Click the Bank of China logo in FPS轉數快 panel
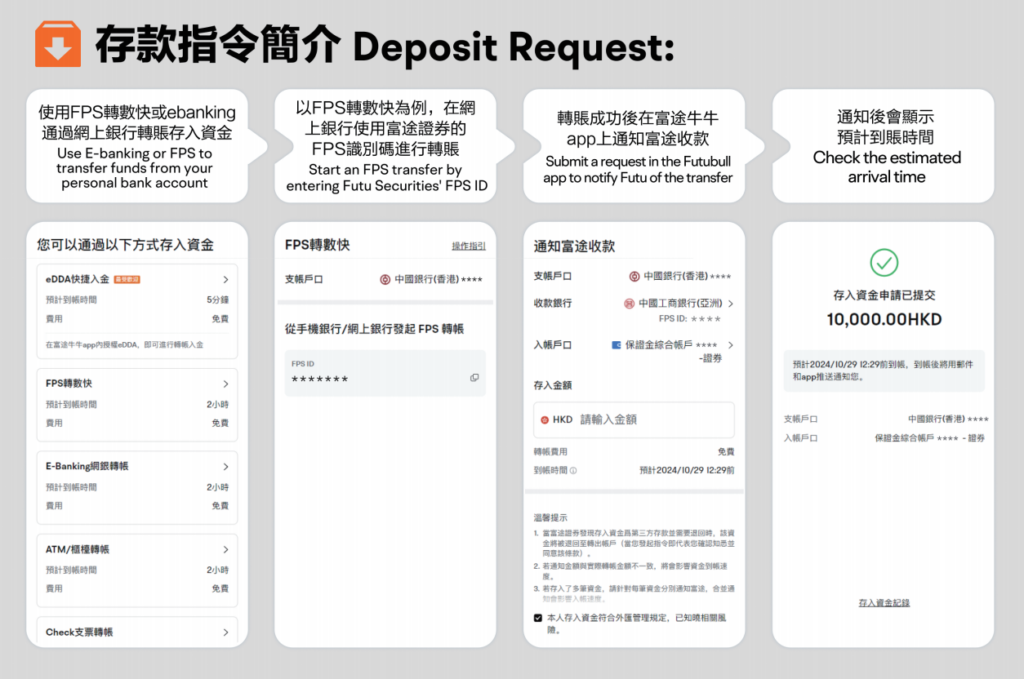 coord(385,279)
